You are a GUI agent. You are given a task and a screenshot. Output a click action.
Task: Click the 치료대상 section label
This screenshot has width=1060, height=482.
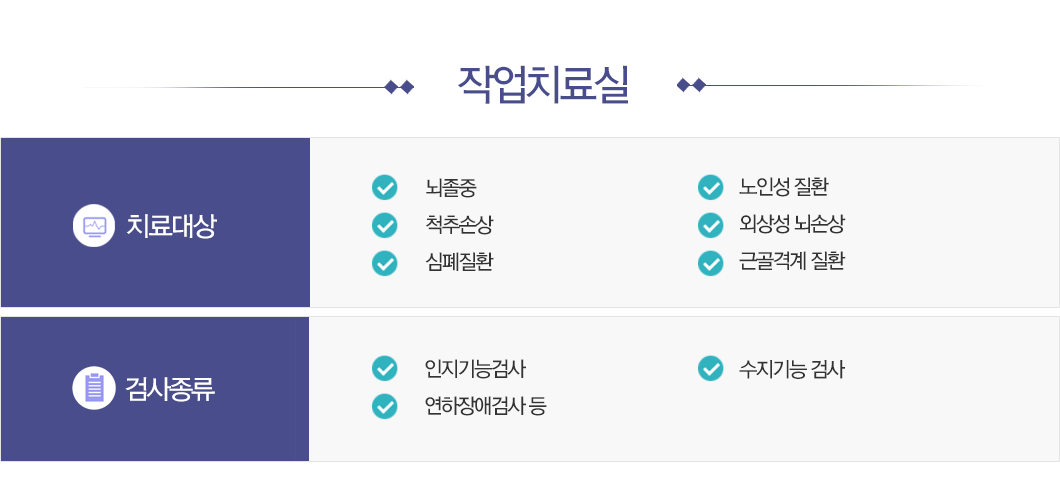171,226
